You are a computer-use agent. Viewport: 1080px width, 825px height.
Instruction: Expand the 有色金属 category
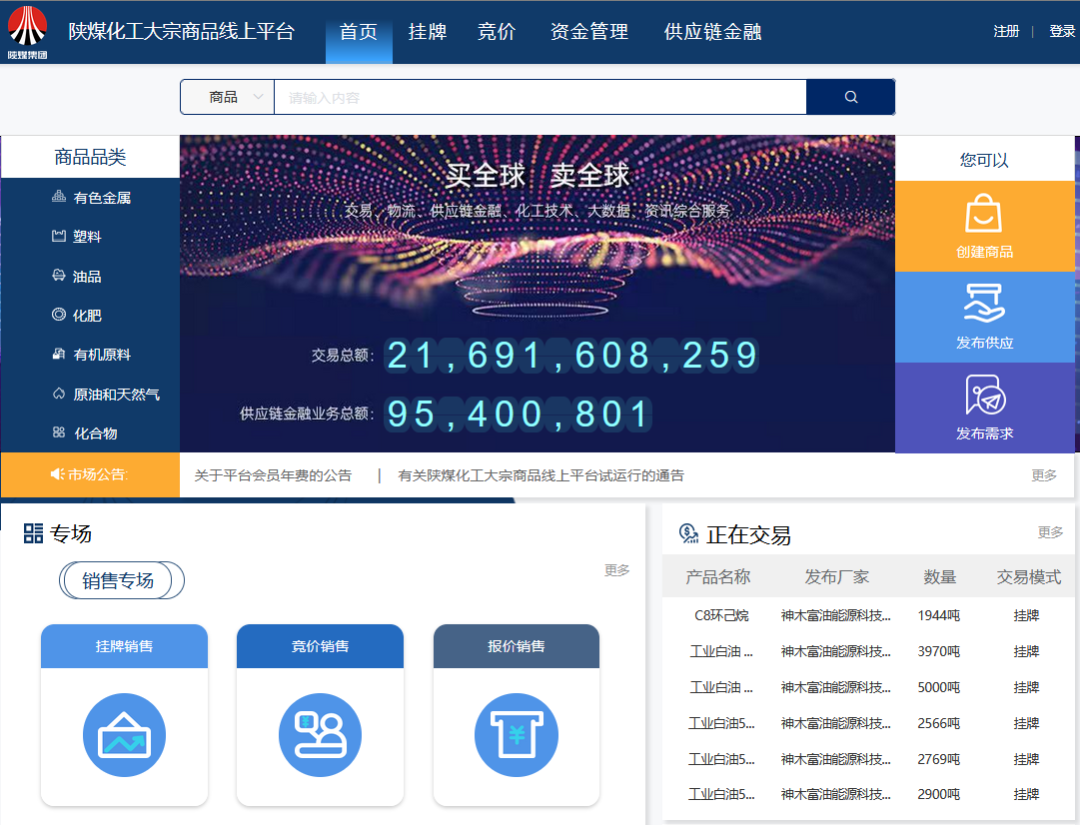pos(101,198)
